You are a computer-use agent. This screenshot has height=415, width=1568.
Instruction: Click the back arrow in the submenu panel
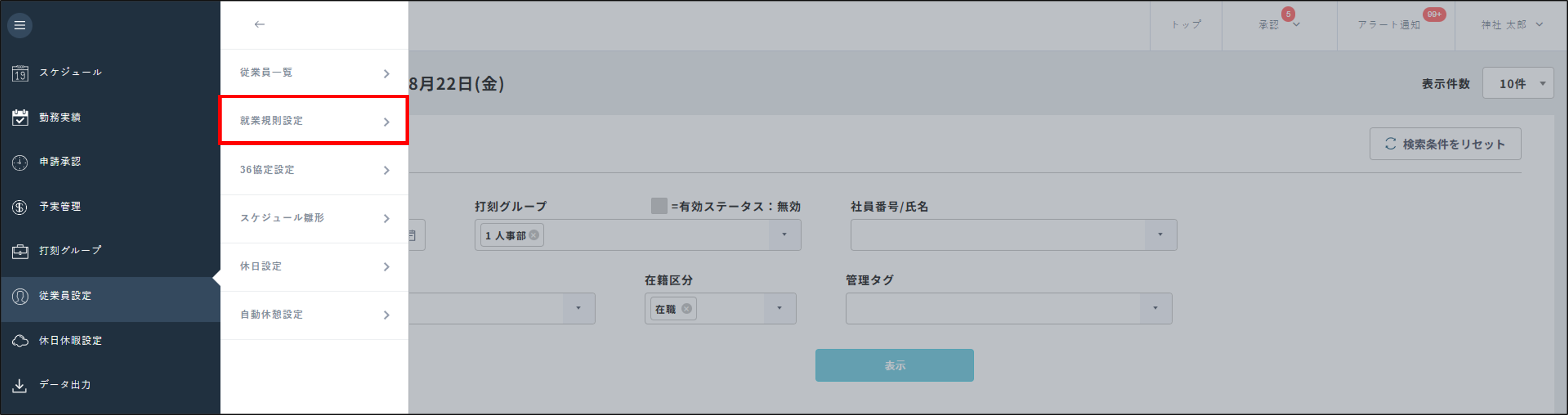(x=259, y=24)
